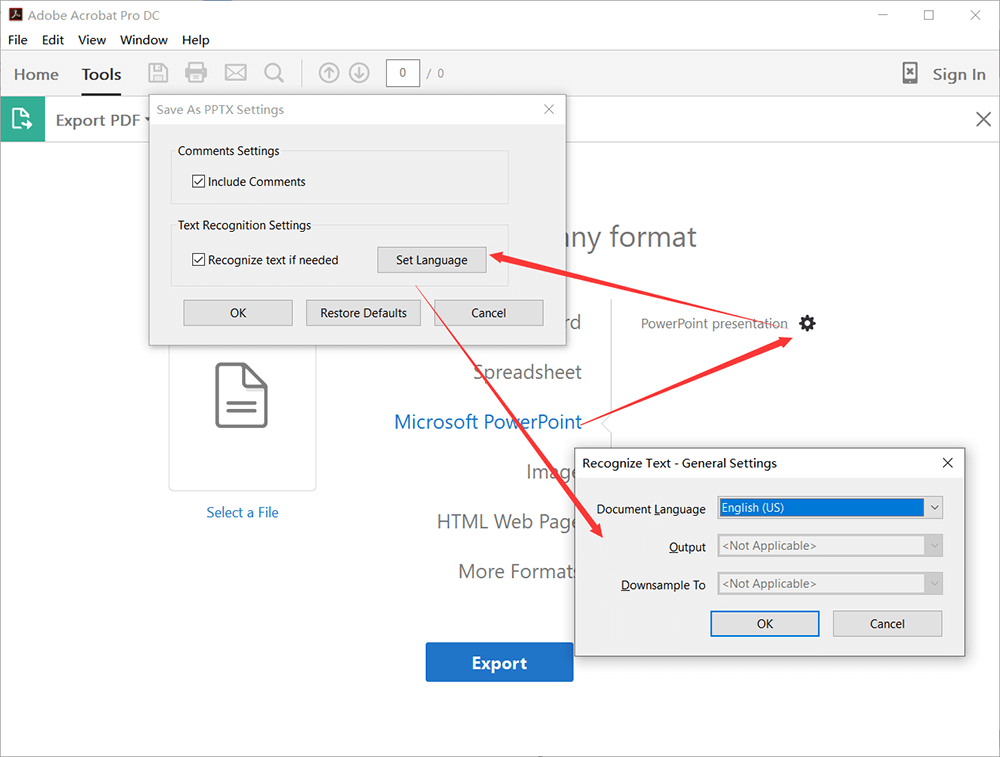The width and height of the screenshot is (1000, 757).
Task: Click the Search magnifier icon
Action: pos(273,73)
